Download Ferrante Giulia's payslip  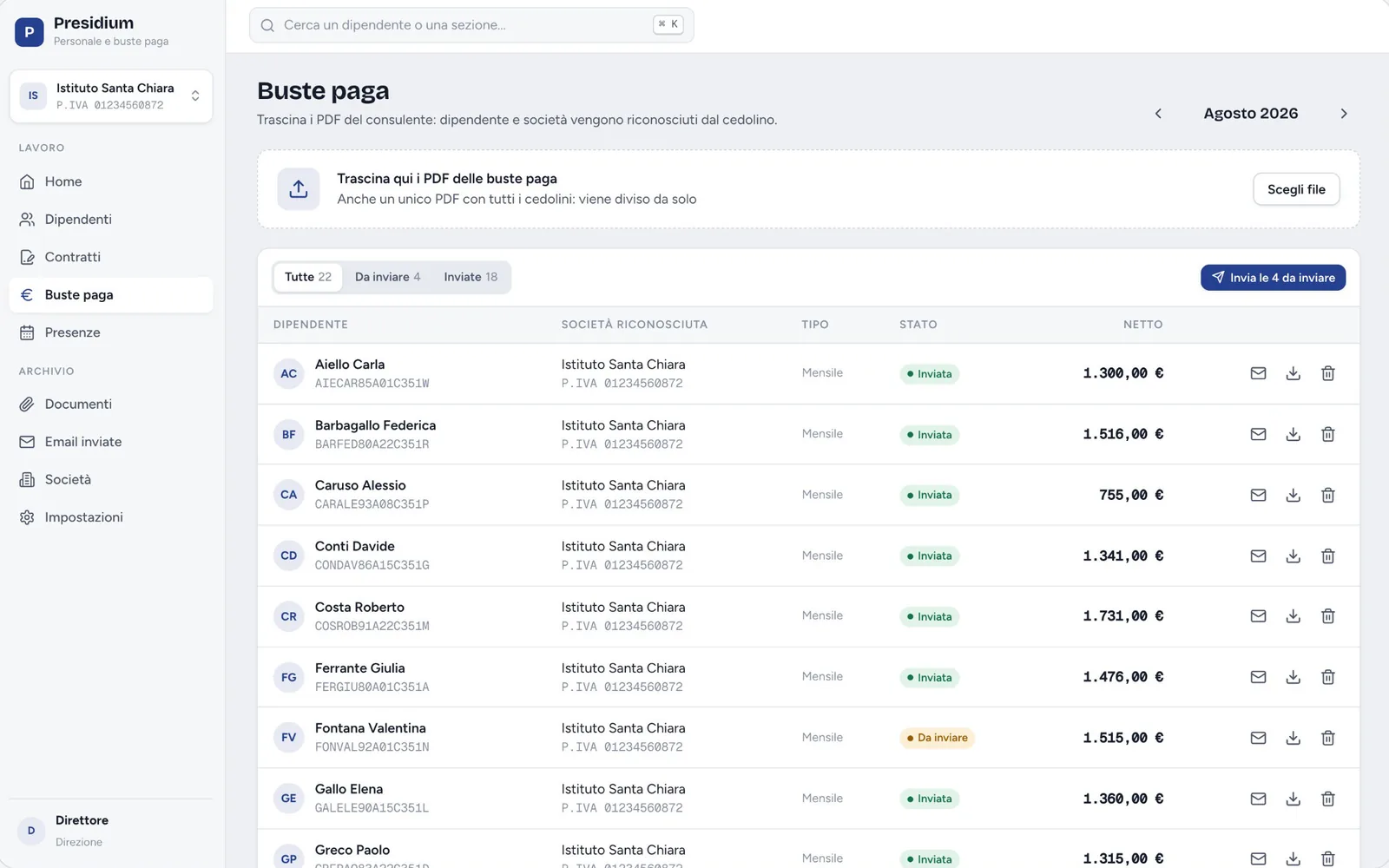tap(1293, 677)
